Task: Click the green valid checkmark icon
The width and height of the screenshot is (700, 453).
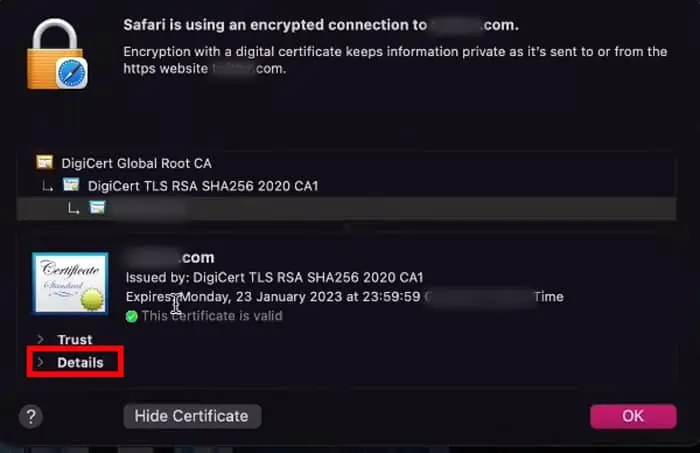Action: 131,316
